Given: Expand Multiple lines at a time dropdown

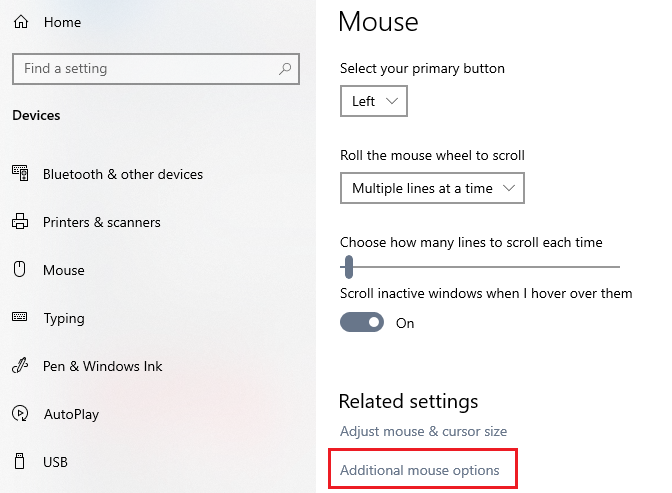Looking at the screenshot, I should [432, 188].
